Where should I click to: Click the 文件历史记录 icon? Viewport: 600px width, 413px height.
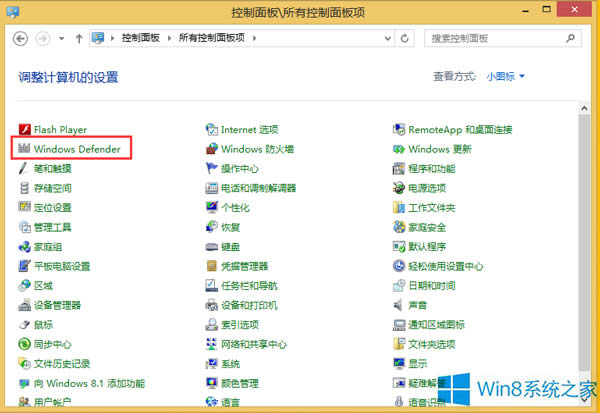click(x=24, y=363)
